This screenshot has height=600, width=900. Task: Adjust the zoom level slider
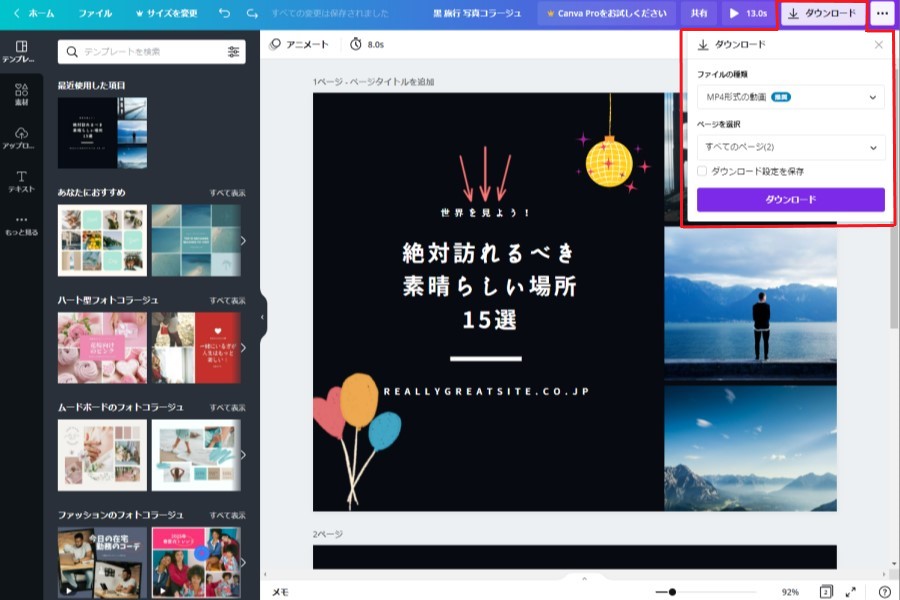click(672, 592)
